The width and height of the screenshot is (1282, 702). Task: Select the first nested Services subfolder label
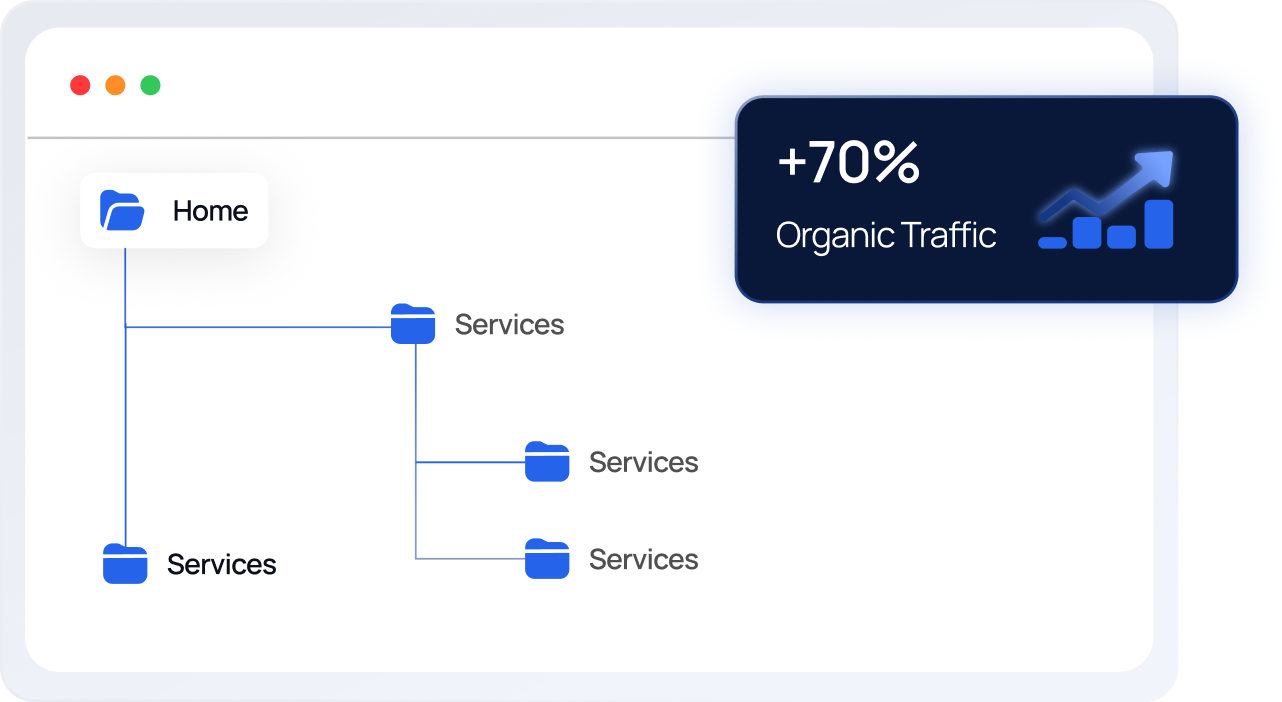tap(643, 462)
